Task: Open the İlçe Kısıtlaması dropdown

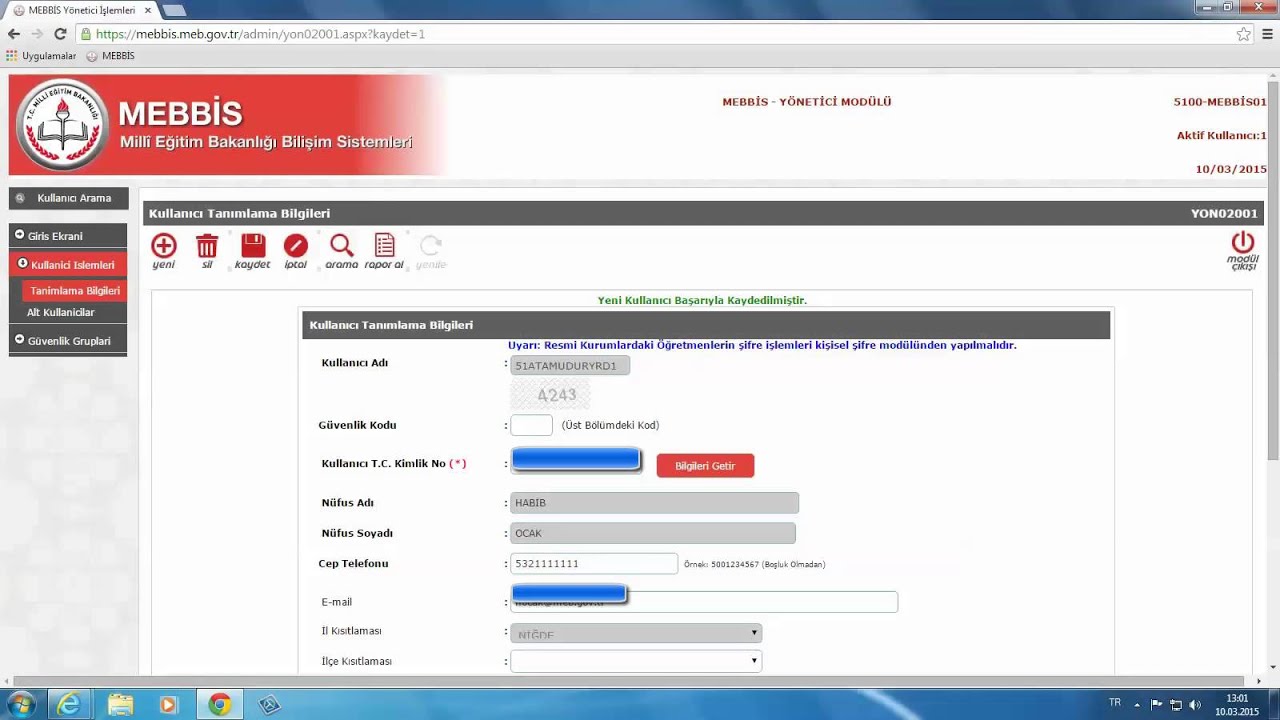Action: 636,661
